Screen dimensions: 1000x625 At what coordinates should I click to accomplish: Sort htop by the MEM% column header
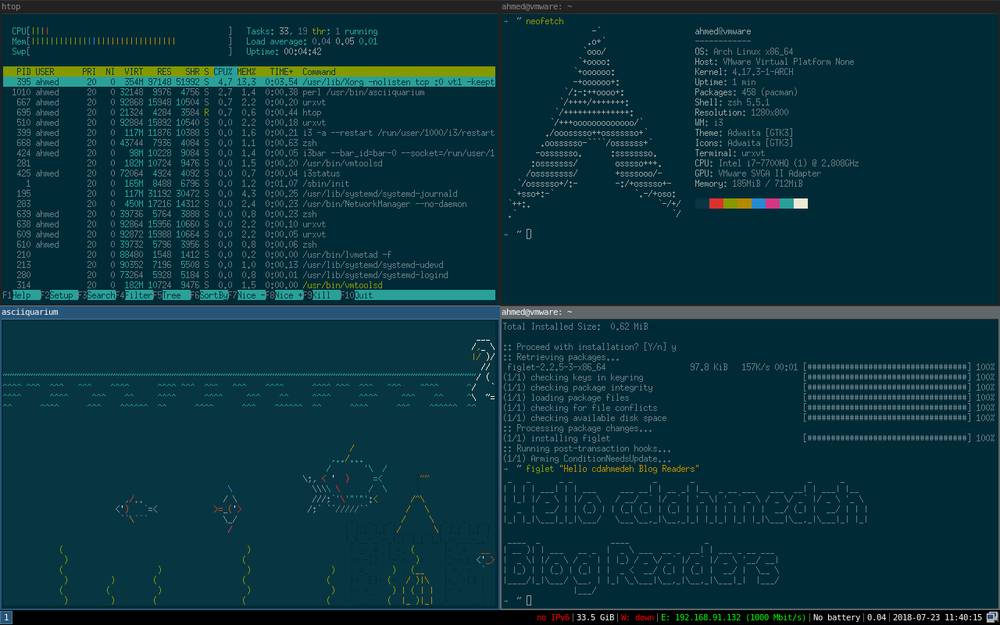[246, 72]
